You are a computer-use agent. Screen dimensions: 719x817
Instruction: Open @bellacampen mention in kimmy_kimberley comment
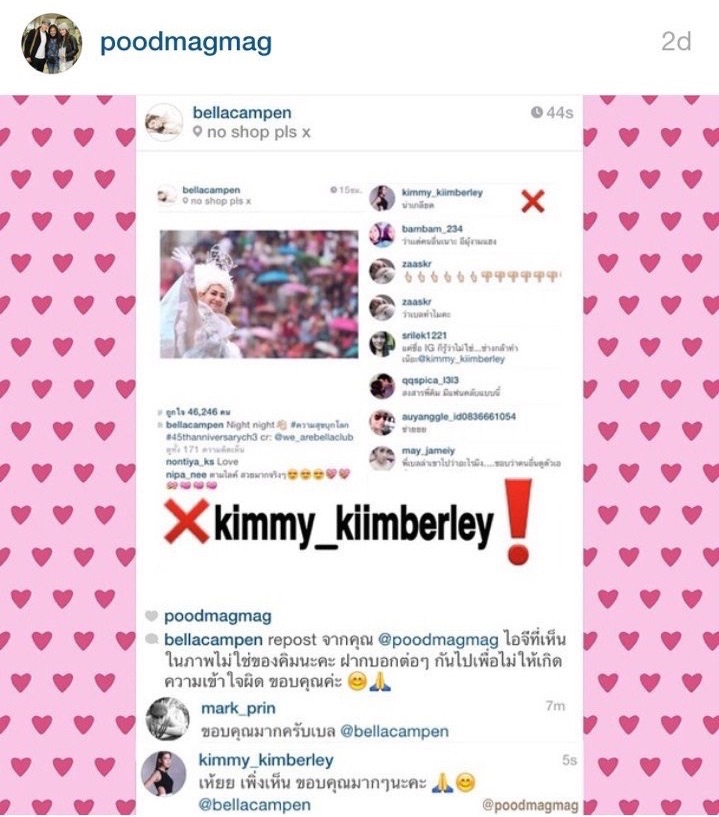[254, 804]
